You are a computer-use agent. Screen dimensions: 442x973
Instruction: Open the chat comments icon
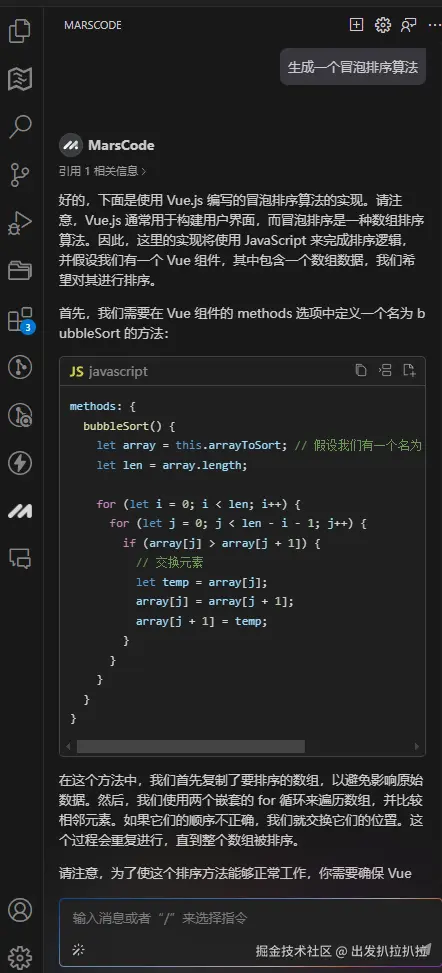(20, 558)
